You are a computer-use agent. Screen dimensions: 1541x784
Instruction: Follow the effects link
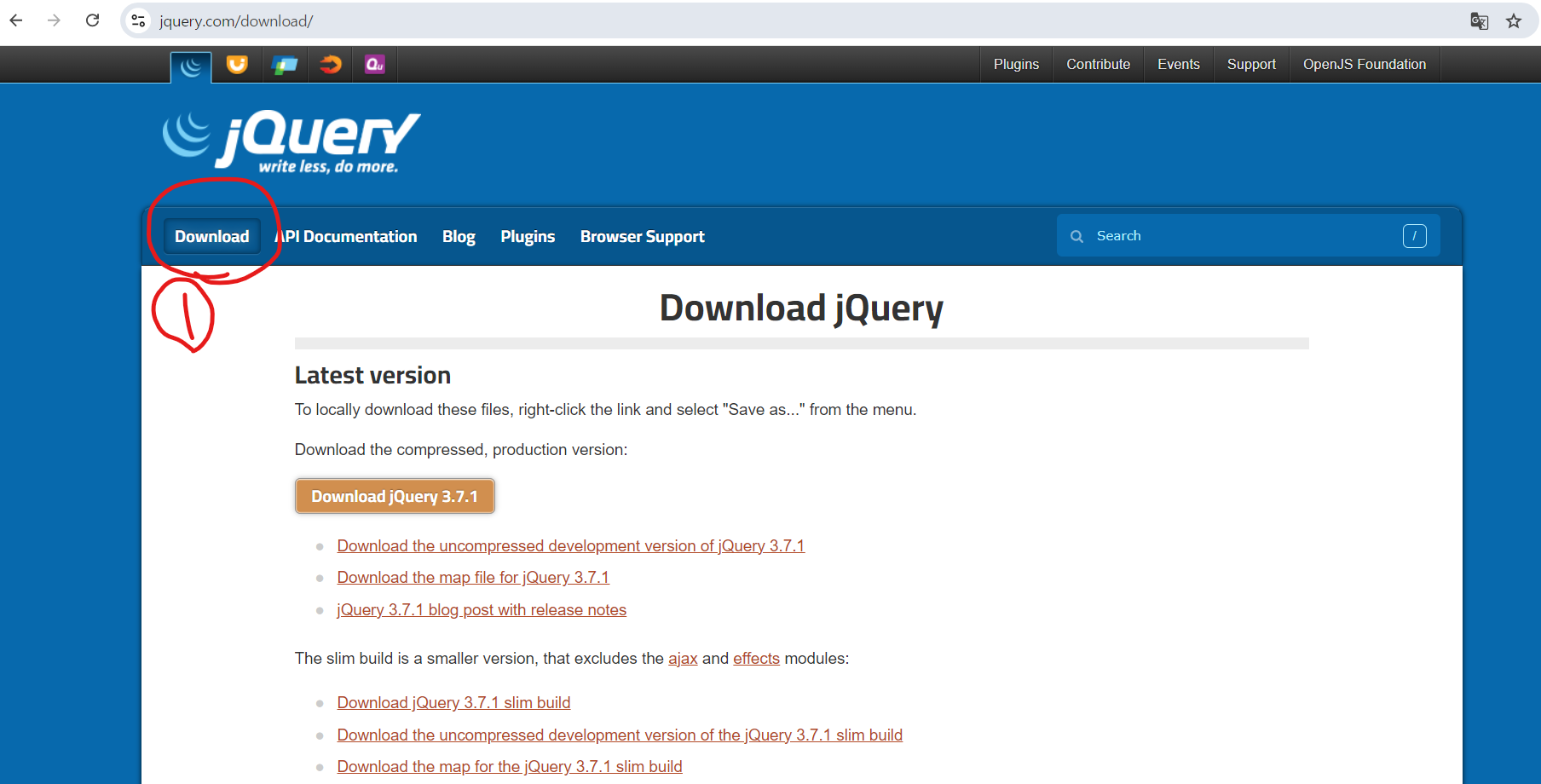(756, 658)
